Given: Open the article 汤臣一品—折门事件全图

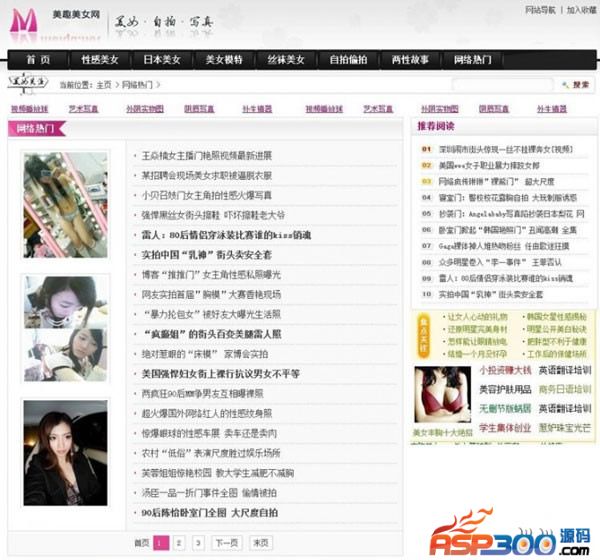Looking at the screenshot, I should click(209, 493).
